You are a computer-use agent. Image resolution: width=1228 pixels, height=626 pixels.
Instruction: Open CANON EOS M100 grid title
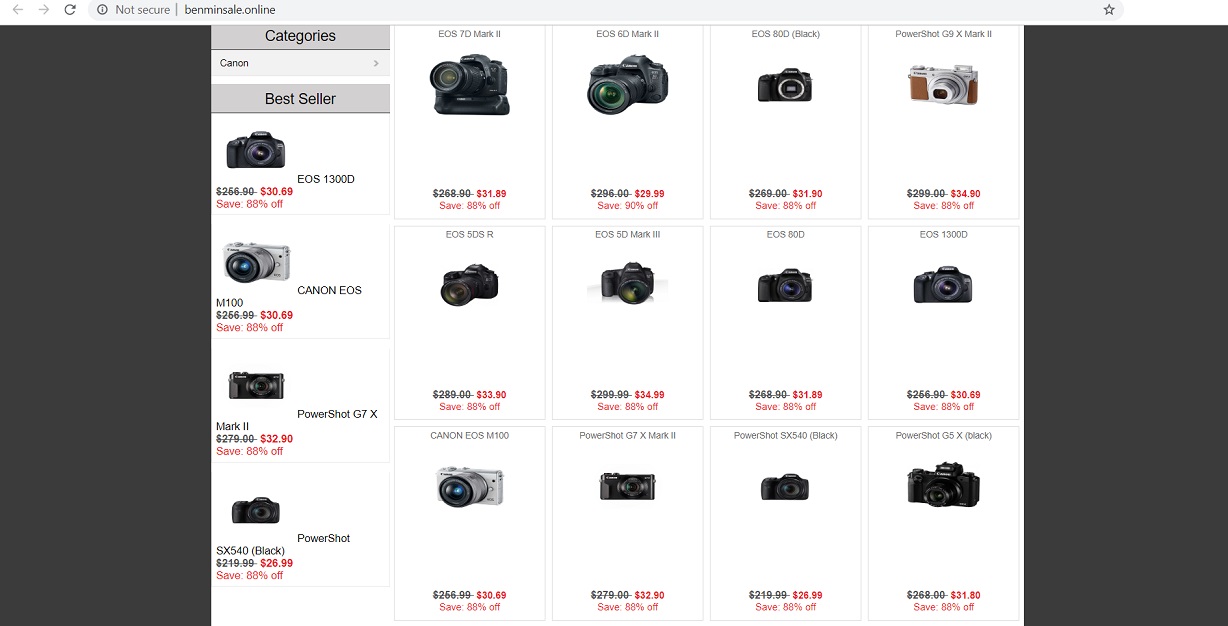tap(470, 436)
